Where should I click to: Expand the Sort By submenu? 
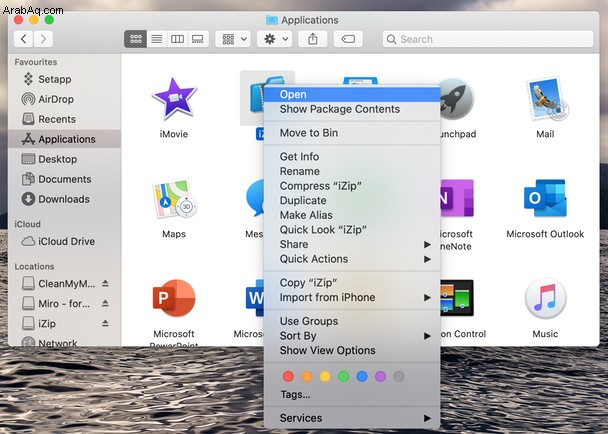(352, 336)
